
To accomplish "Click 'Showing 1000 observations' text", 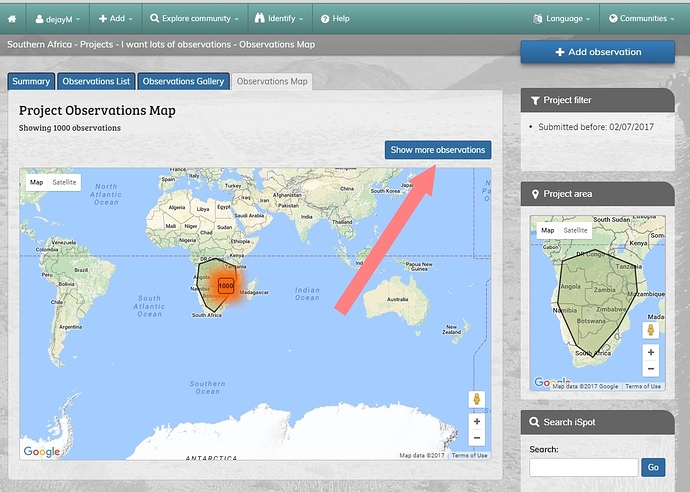I will (70, 128).
